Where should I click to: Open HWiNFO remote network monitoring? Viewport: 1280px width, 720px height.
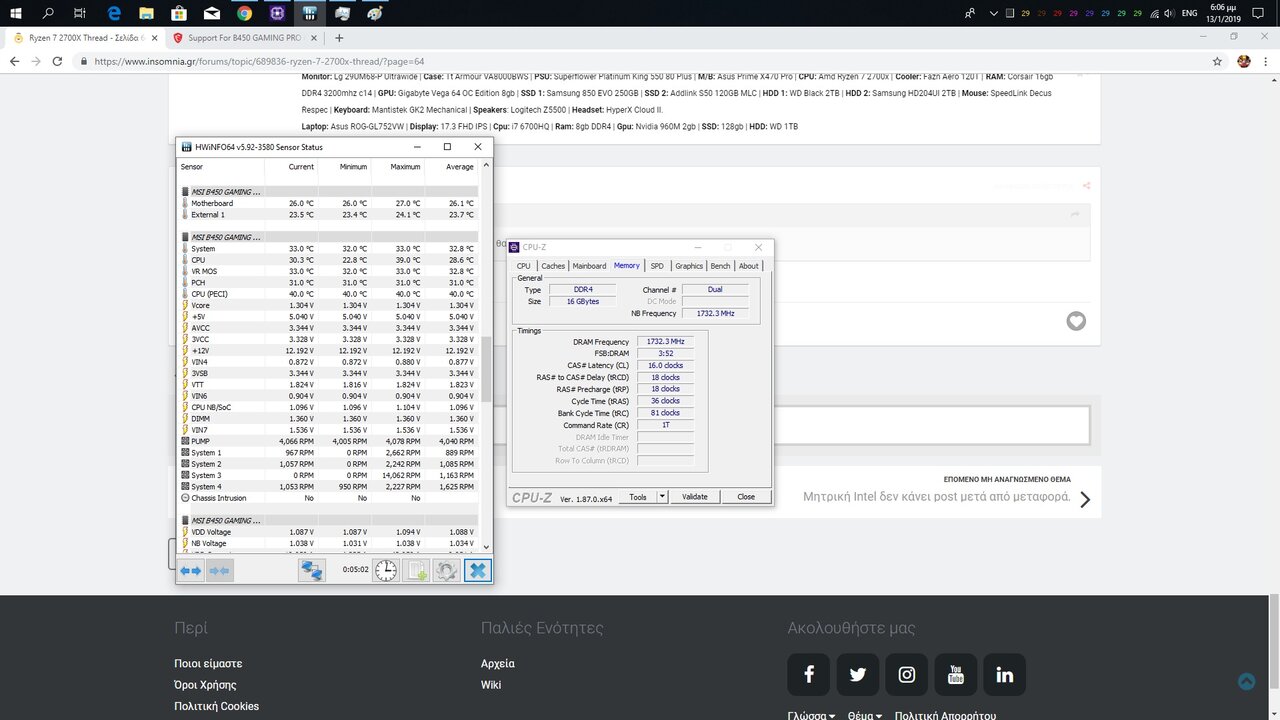click(312, 570)
